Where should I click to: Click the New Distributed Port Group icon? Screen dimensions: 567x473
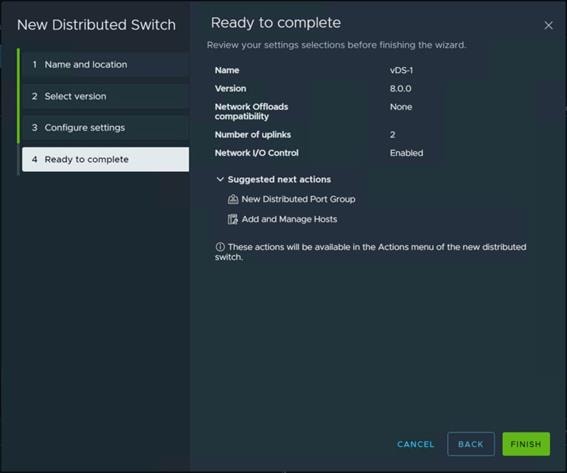pyautogui.click(x=233, y=199)
